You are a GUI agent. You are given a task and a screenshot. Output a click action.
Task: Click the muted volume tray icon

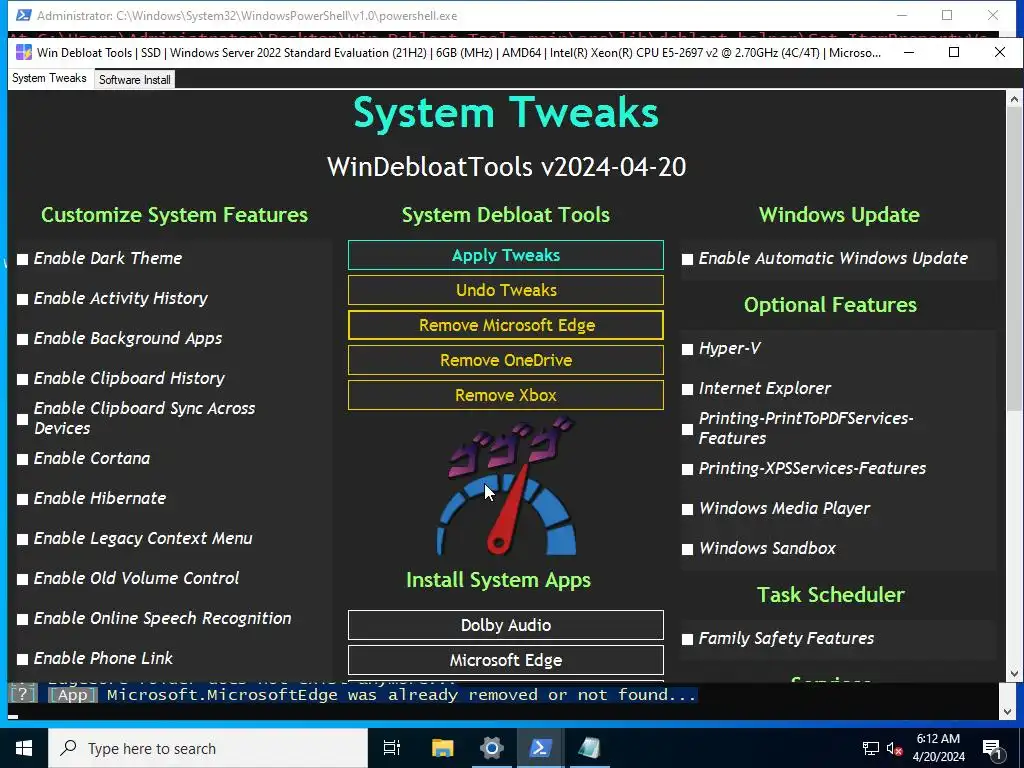894,748
